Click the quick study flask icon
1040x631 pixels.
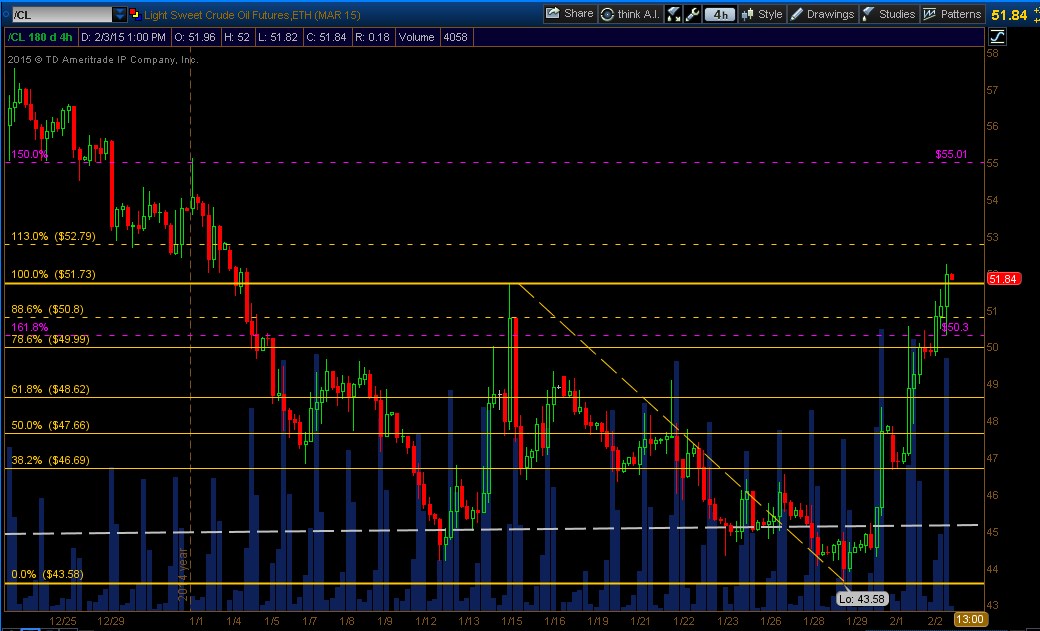[673, 14]
